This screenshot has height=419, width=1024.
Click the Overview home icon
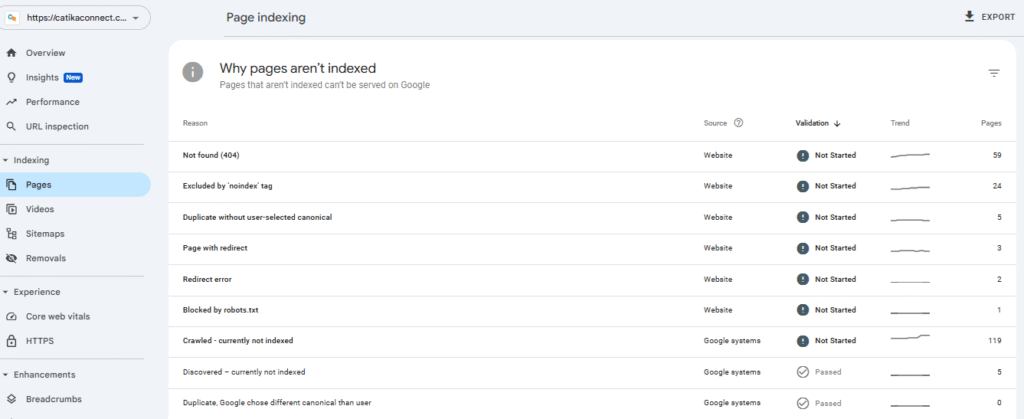(x=11, y=53)
